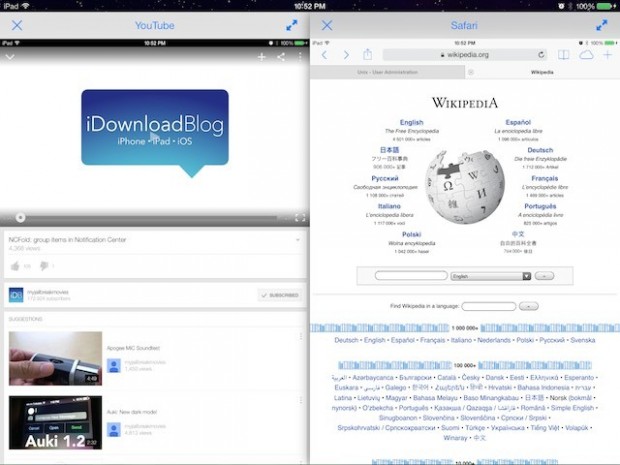Add YouTube video to playlist
The height and width of the screenshot is (465, 620).
point(261,58)
